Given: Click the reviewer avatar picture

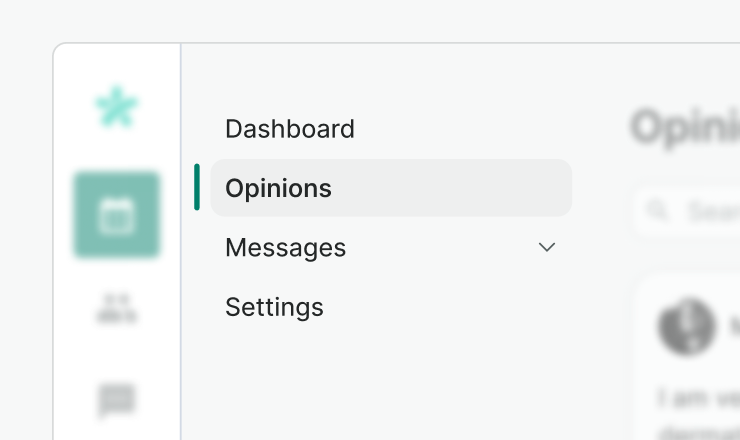Looking at the screenshot, I should coord(686,327).
